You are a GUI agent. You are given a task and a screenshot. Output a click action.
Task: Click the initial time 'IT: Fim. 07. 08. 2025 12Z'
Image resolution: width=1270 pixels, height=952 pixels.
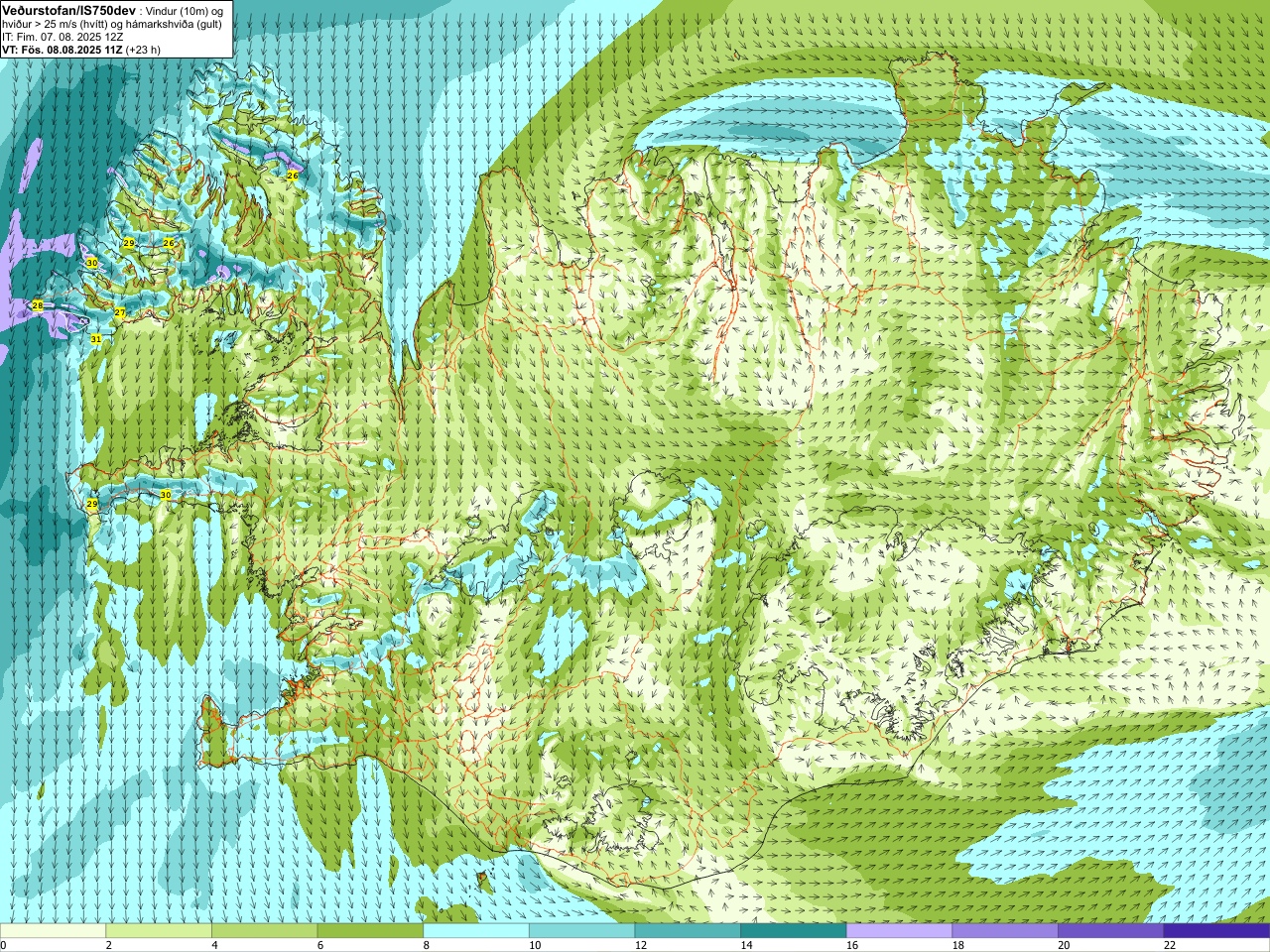point(63,37)
